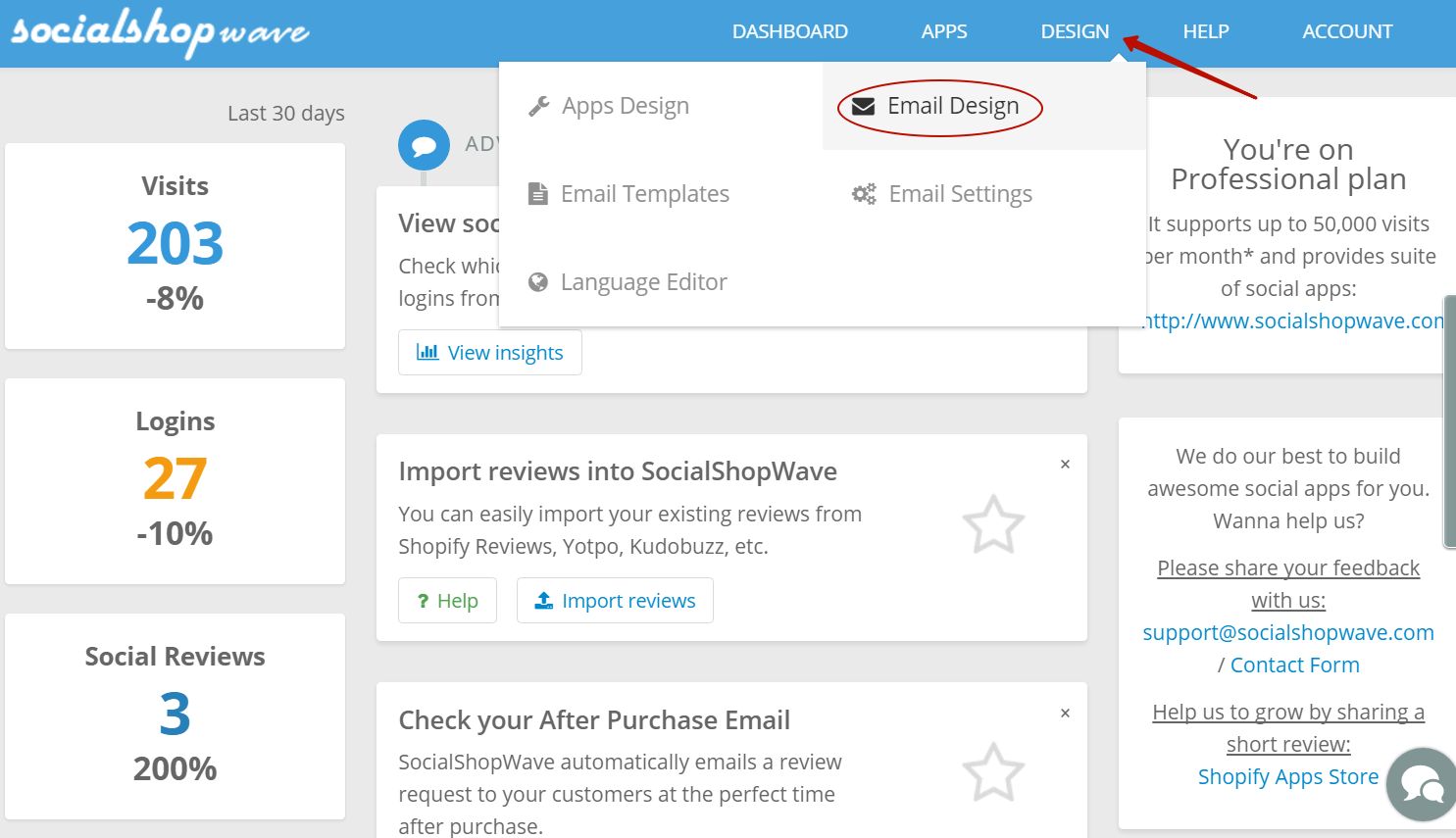This screenshot has width=1456, height=838.
Task: Dismiss the After Purchase Email card
Action: point(1065,714)
